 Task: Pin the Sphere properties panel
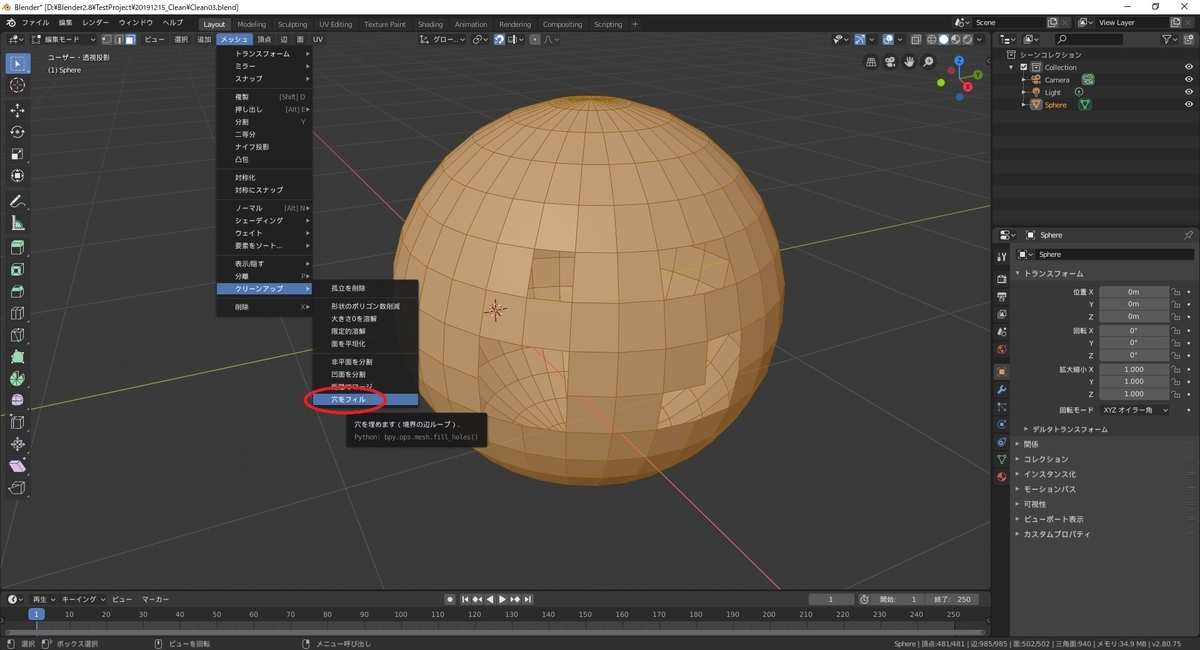(1188, 235)
